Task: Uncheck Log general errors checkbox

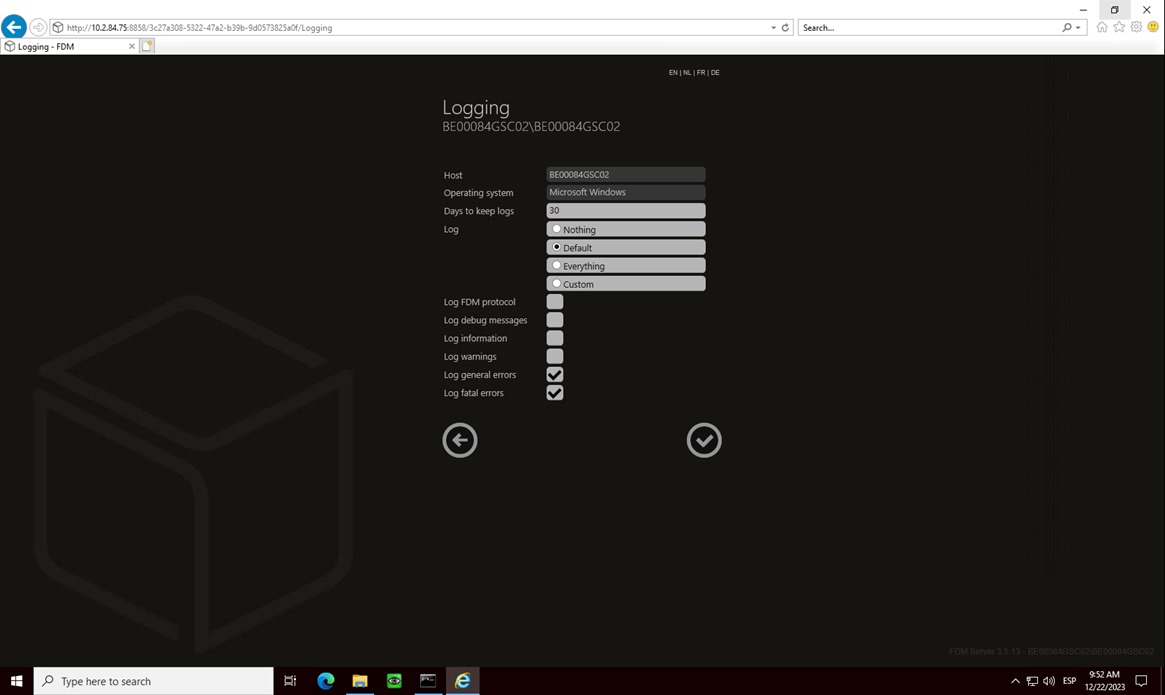Action: coord(555,375)
